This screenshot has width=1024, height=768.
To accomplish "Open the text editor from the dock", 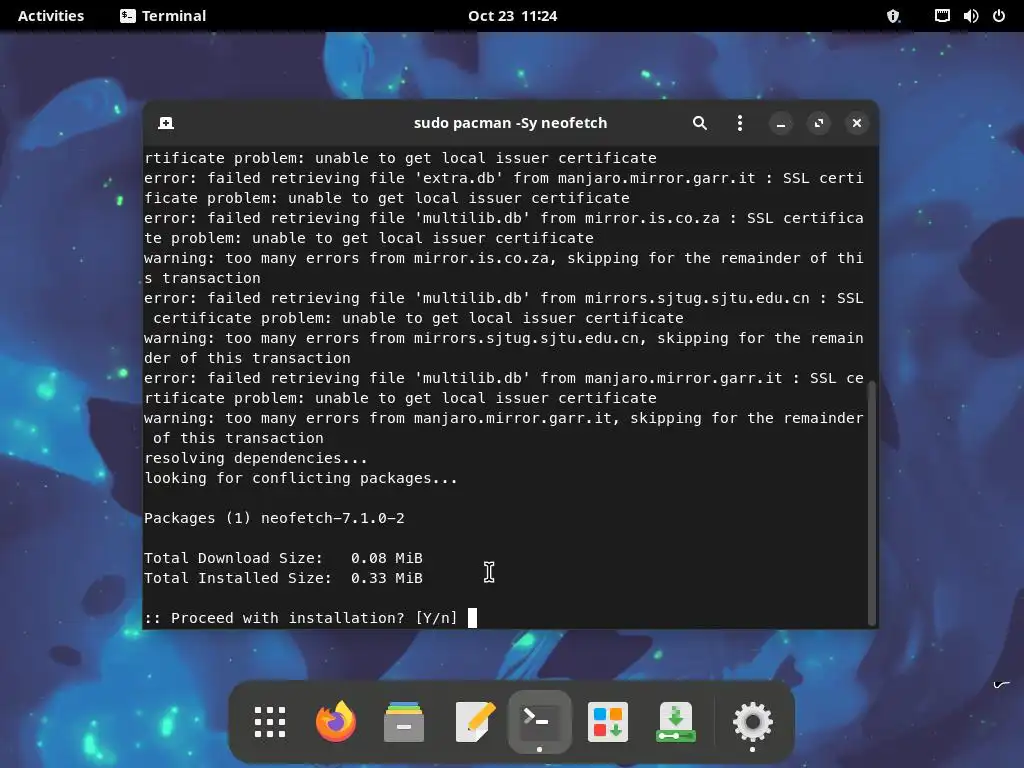I will [x=475, y=722].
